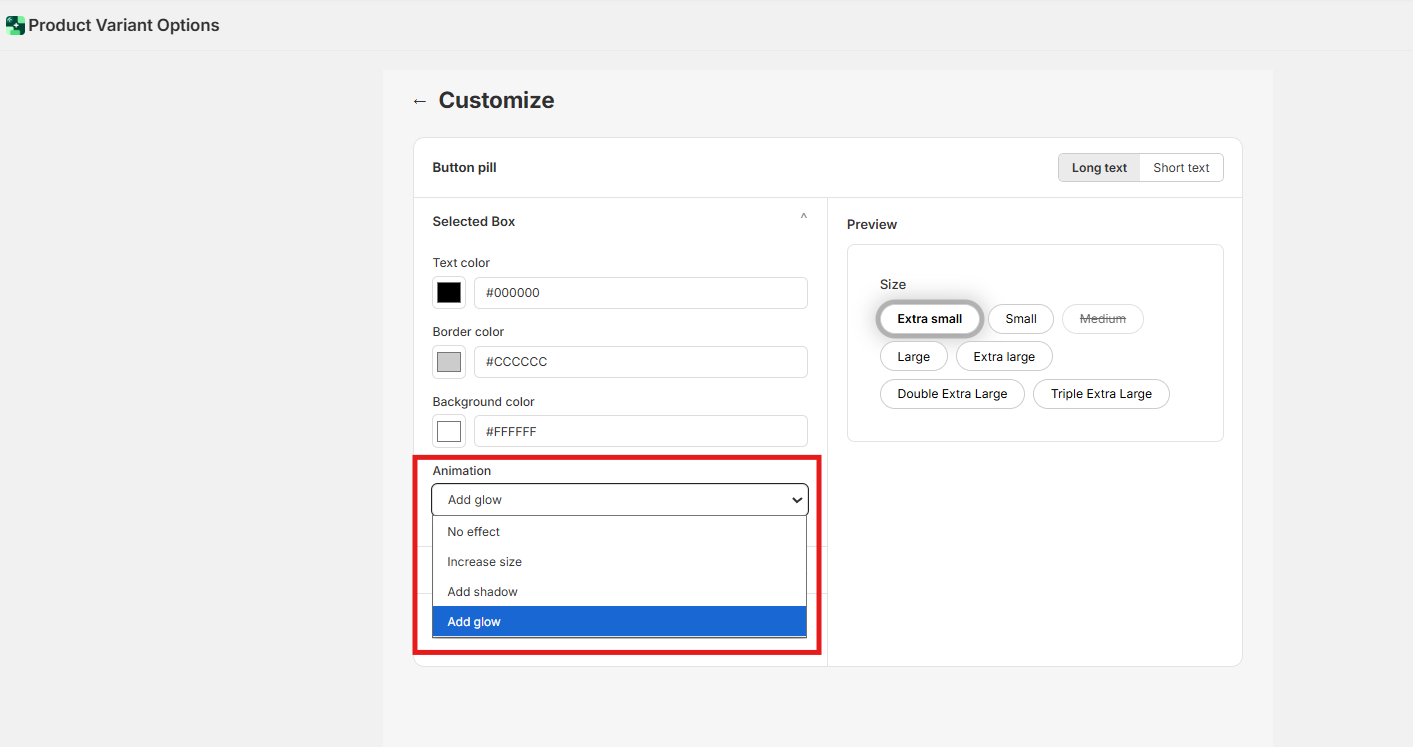Open the Animation dropdown
1413x747 pixels.
[619, 500]
